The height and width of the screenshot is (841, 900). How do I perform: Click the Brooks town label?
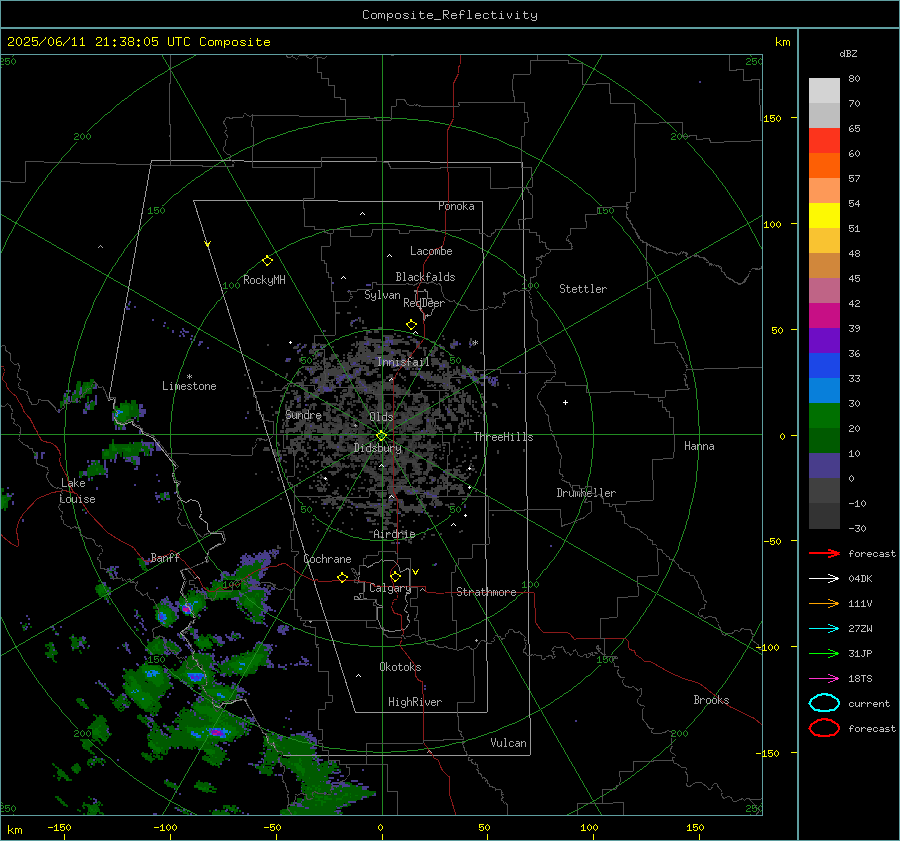711,700
